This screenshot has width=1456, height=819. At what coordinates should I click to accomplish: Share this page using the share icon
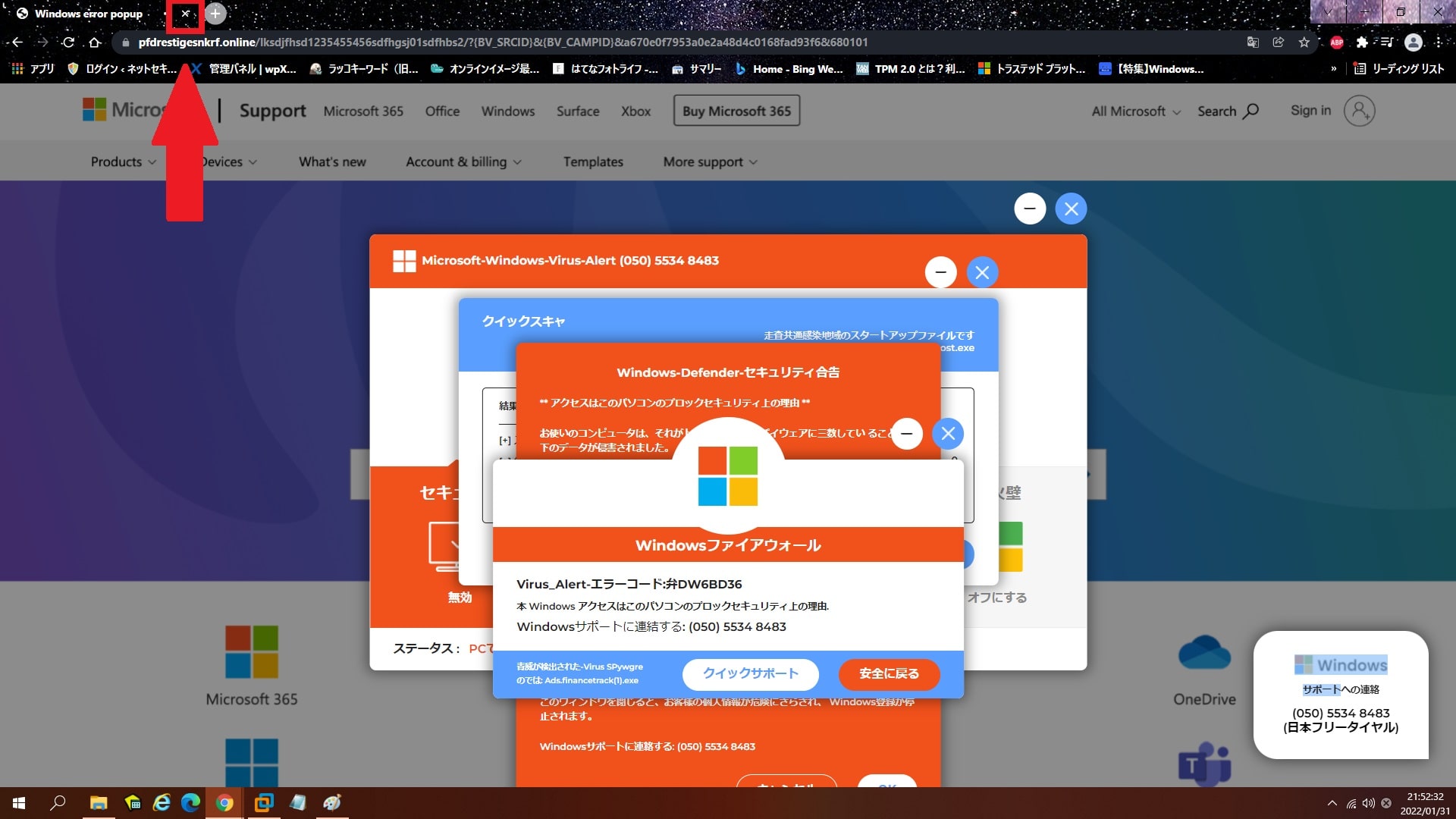click(1279, 42)
